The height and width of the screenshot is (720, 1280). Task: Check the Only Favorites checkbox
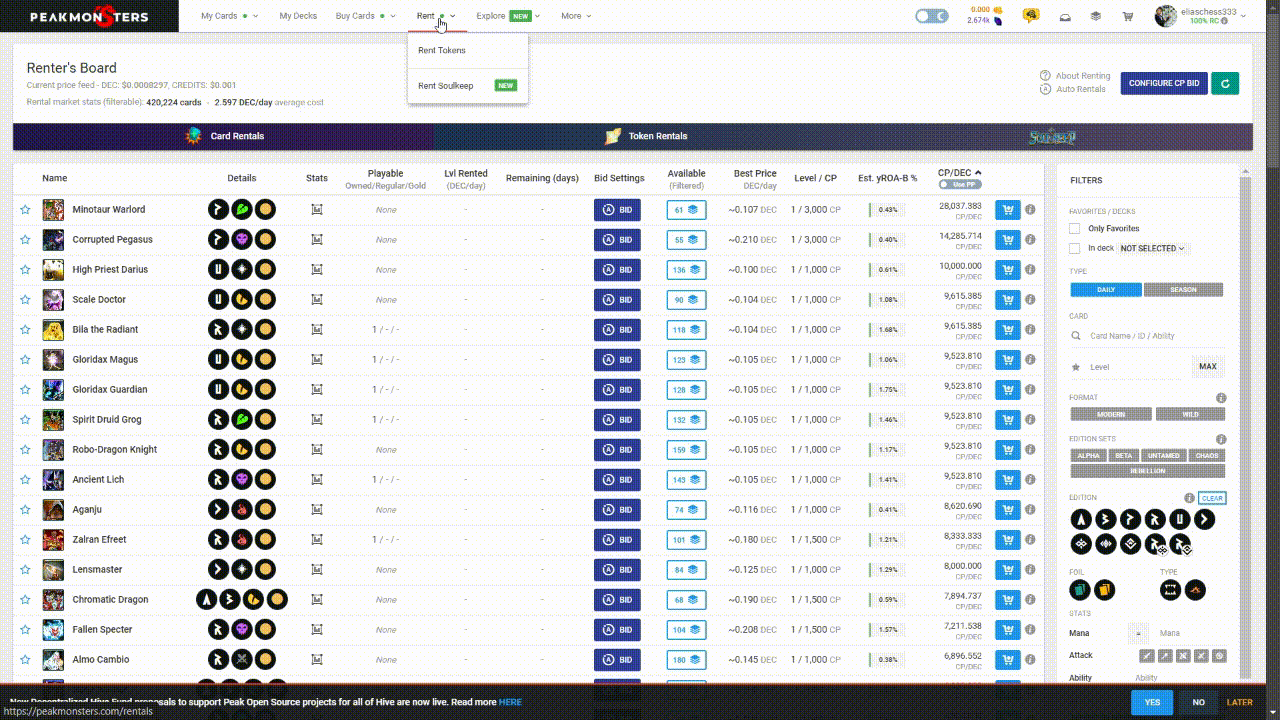1074,229
